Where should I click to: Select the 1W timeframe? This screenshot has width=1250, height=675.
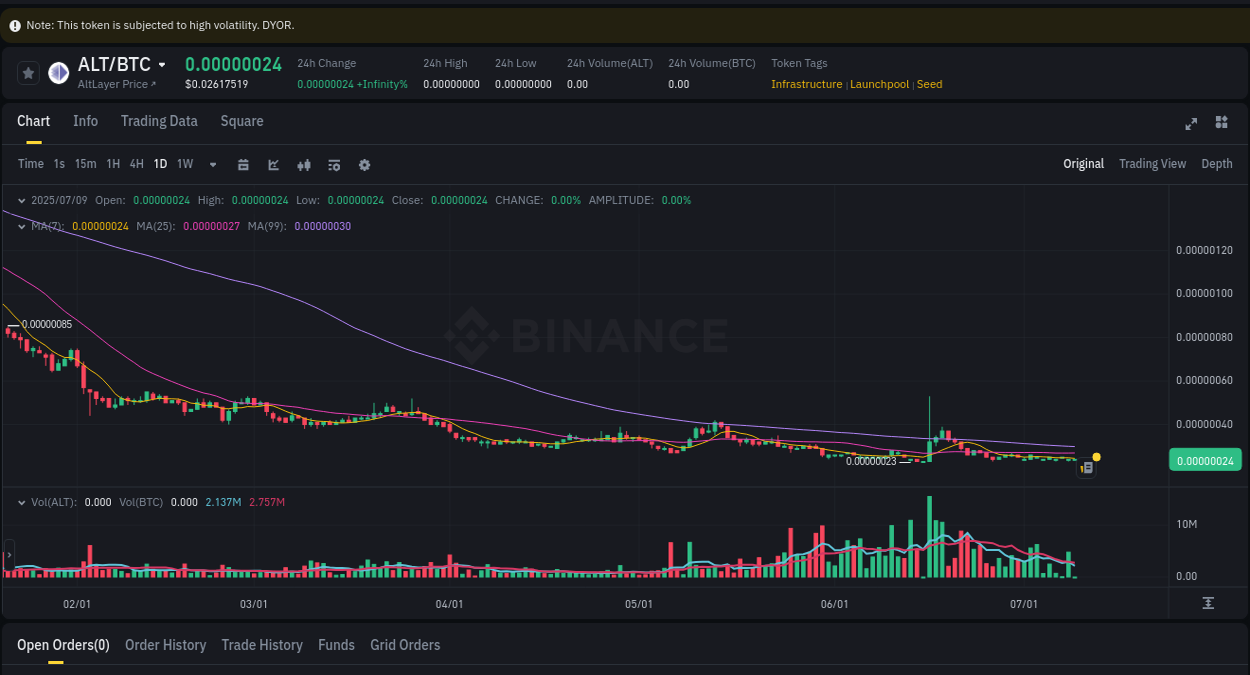click(184, 164)
